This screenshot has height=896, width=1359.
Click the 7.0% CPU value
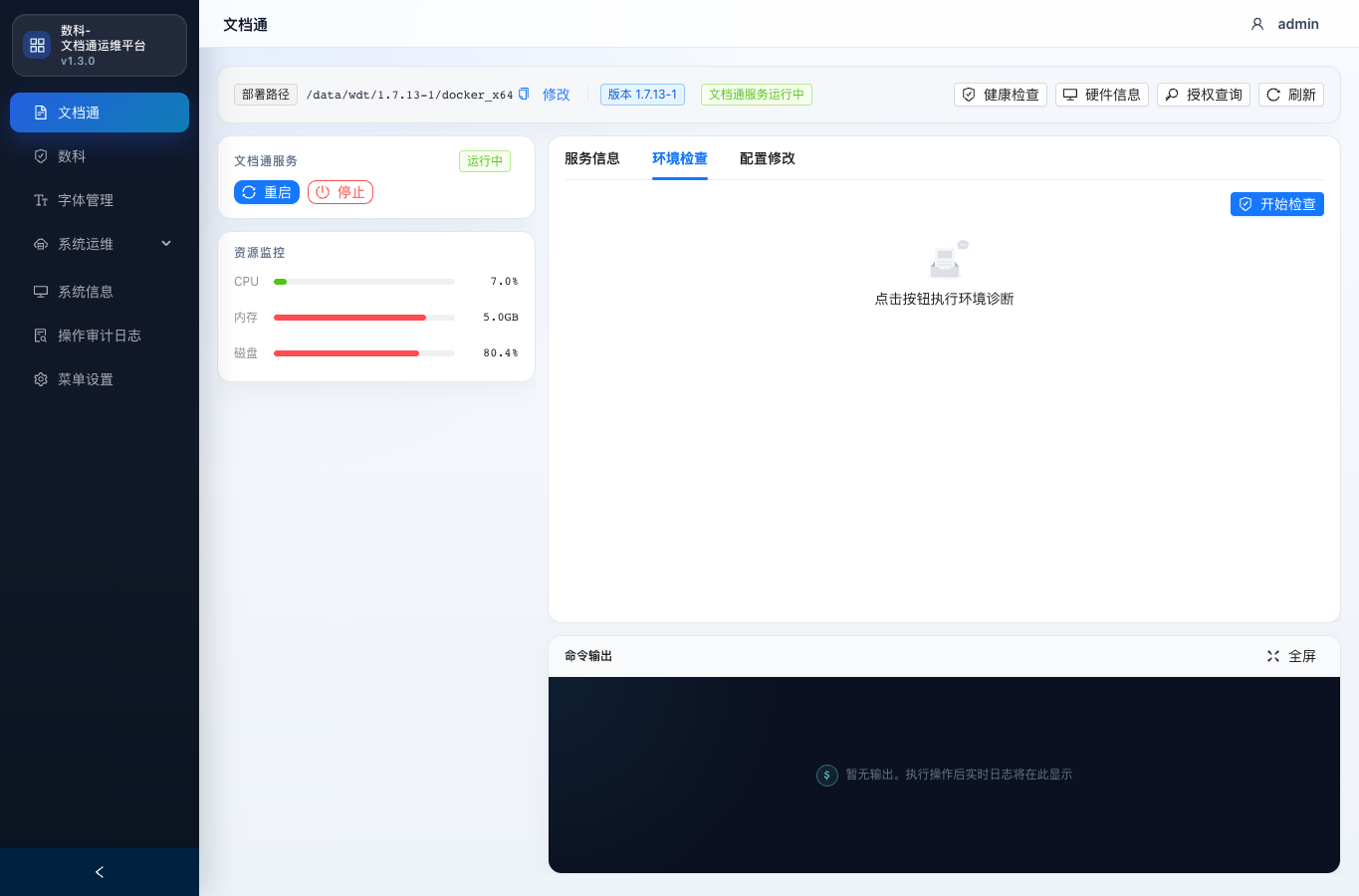tap(504, 282)
